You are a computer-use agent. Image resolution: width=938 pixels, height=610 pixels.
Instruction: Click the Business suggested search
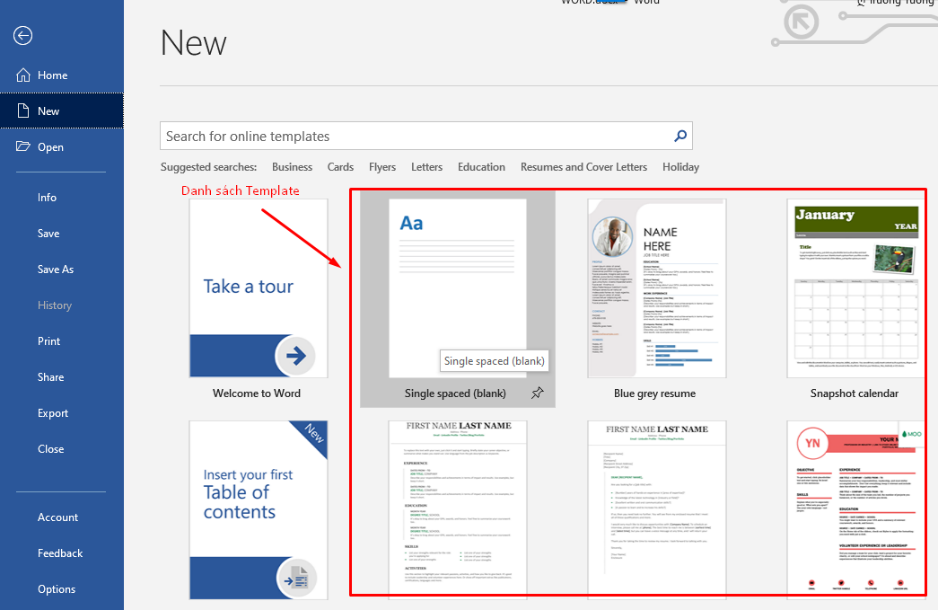click(x=292, y=167)
